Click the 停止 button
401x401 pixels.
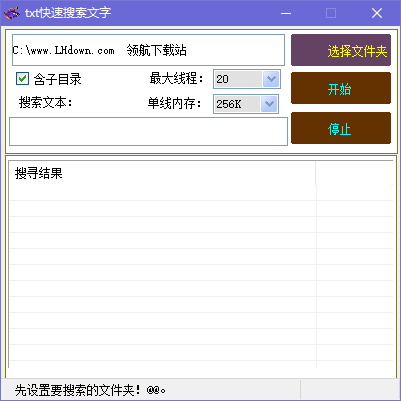pyautogui.click(x=341, y=128)
